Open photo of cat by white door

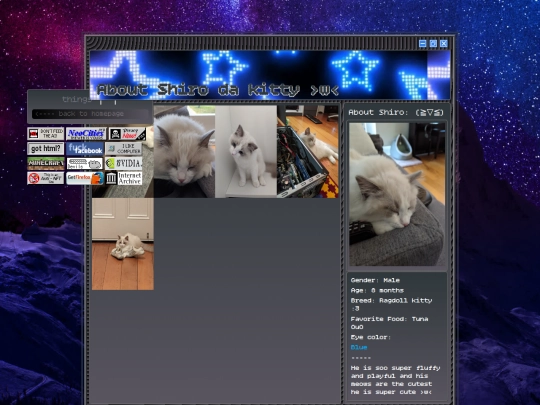point(123,244)
